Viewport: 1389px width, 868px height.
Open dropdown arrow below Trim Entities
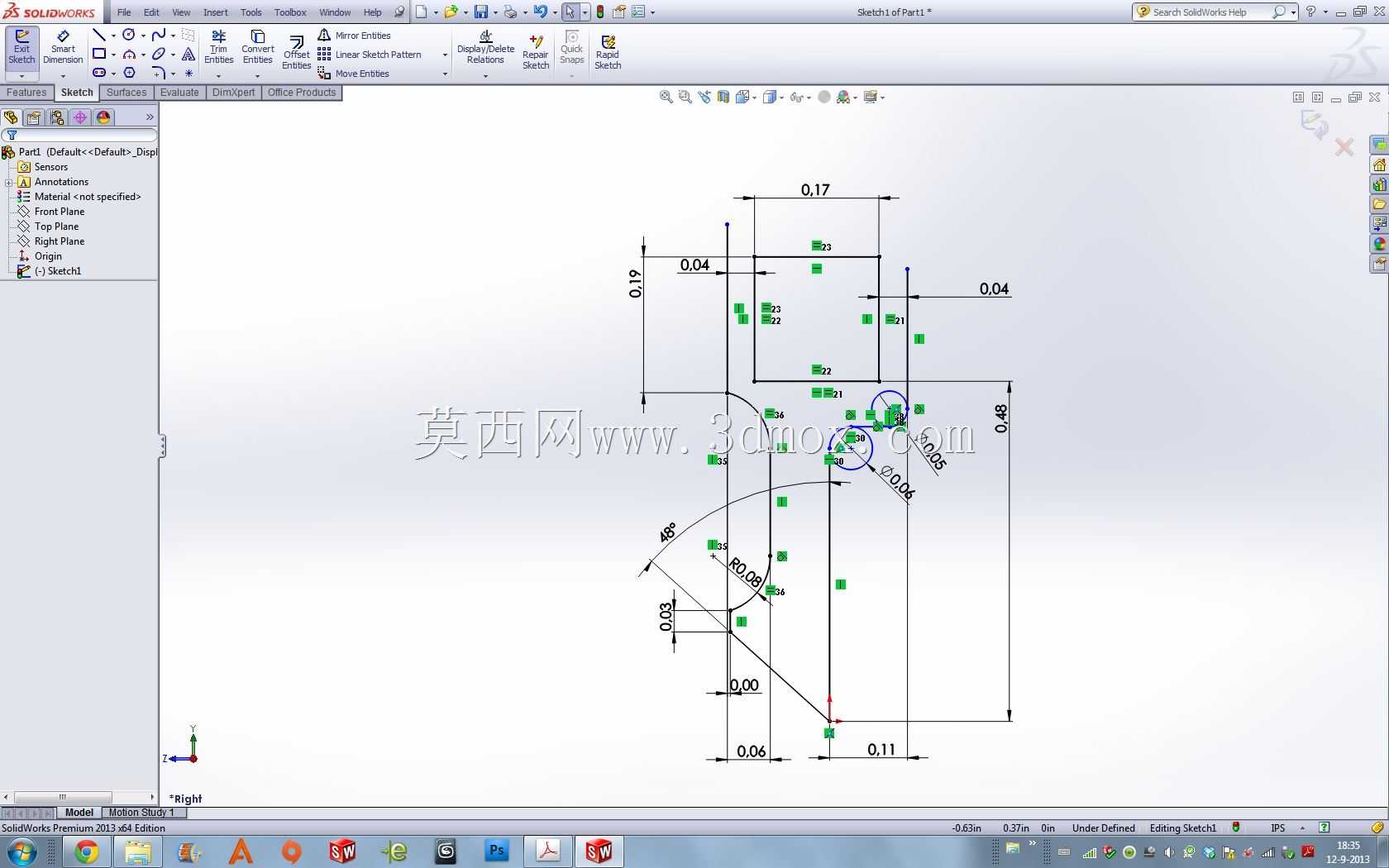coord(219,76)
